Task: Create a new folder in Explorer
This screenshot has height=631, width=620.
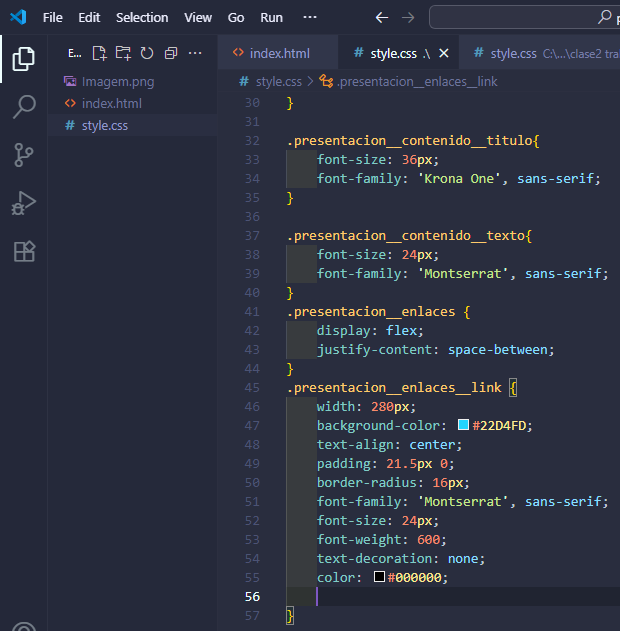Action: (x=123, y=53)
